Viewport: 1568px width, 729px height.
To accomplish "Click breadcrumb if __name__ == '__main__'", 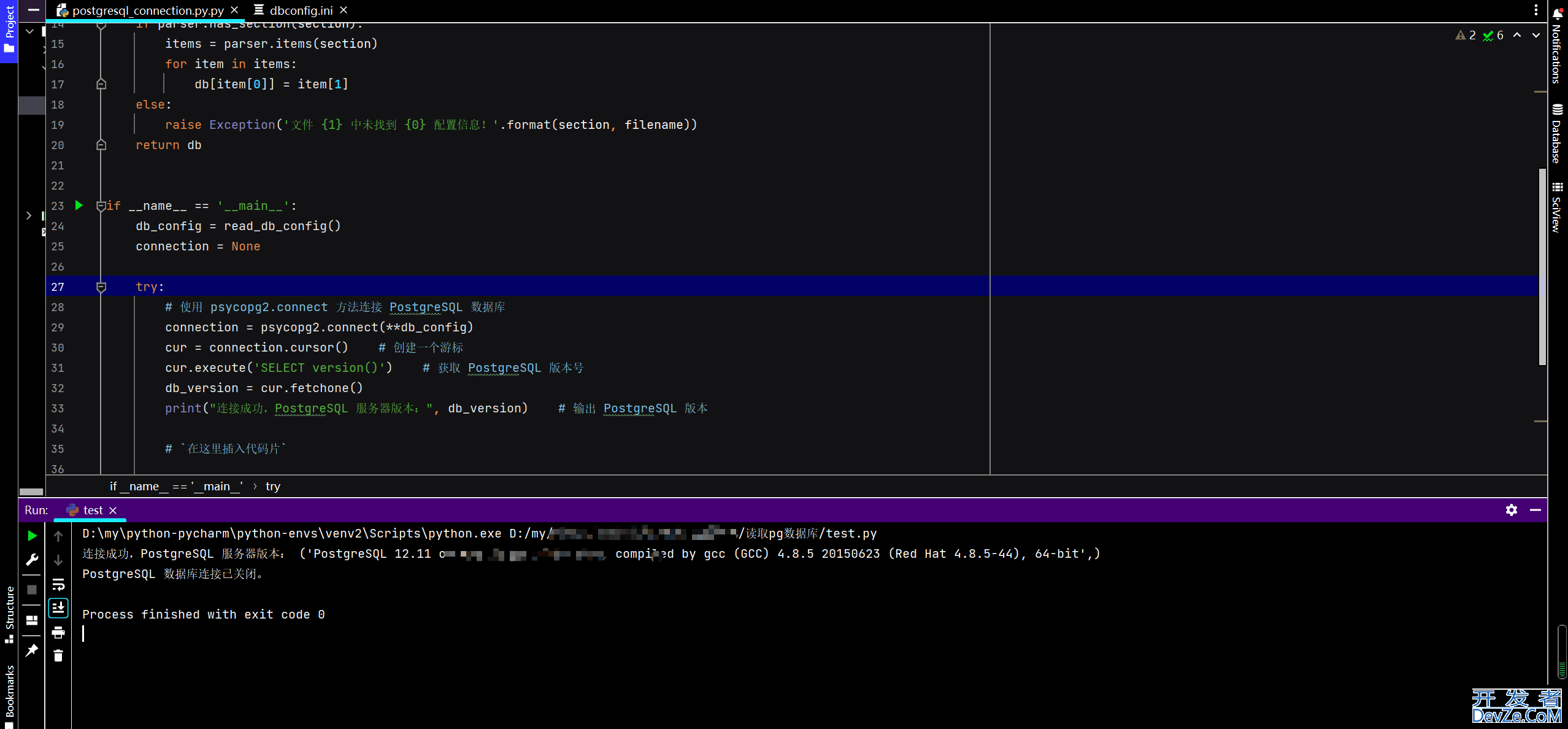I will coord(176,487).
